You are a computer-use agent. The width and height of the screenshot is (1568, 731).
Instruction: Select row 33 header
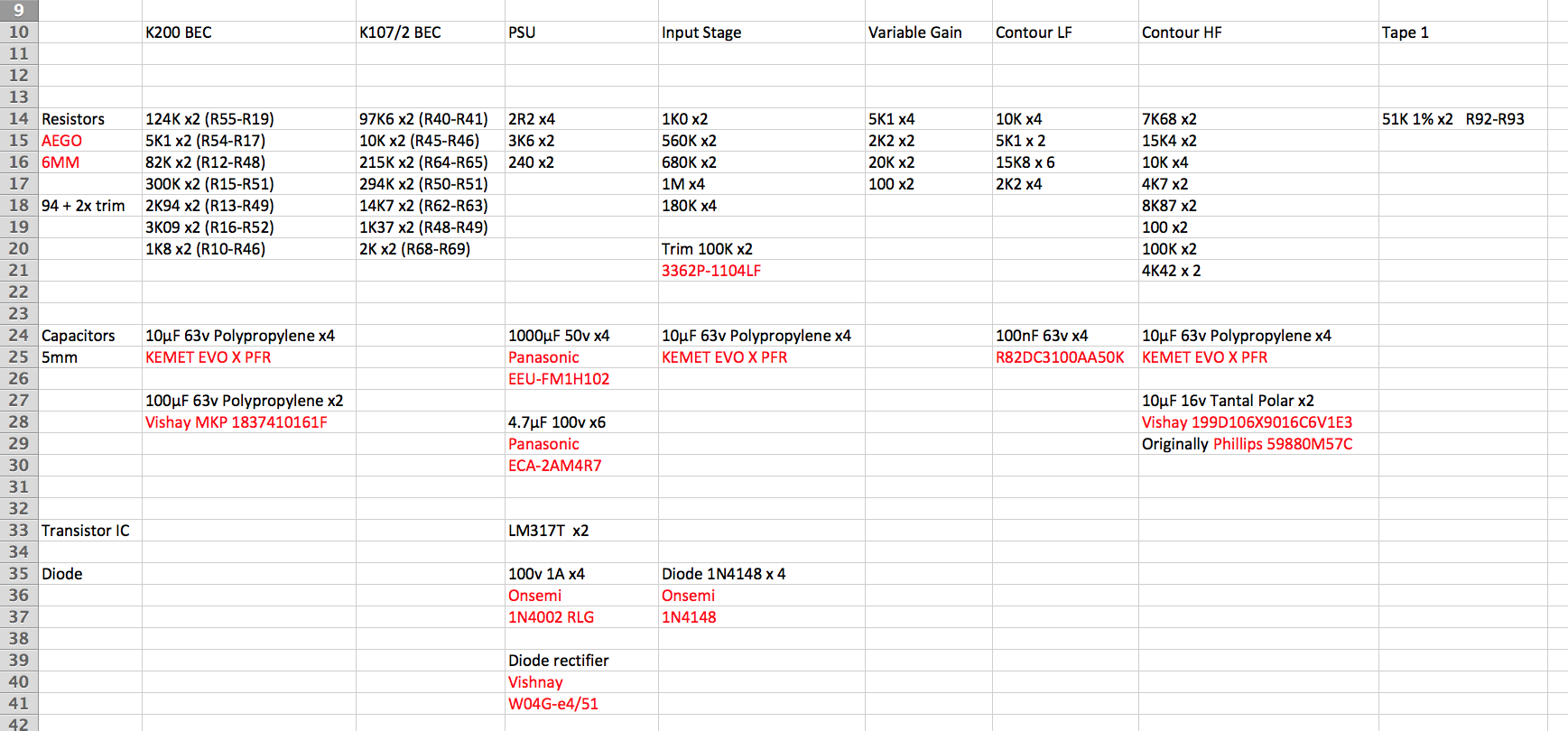[x=19, y=531]
